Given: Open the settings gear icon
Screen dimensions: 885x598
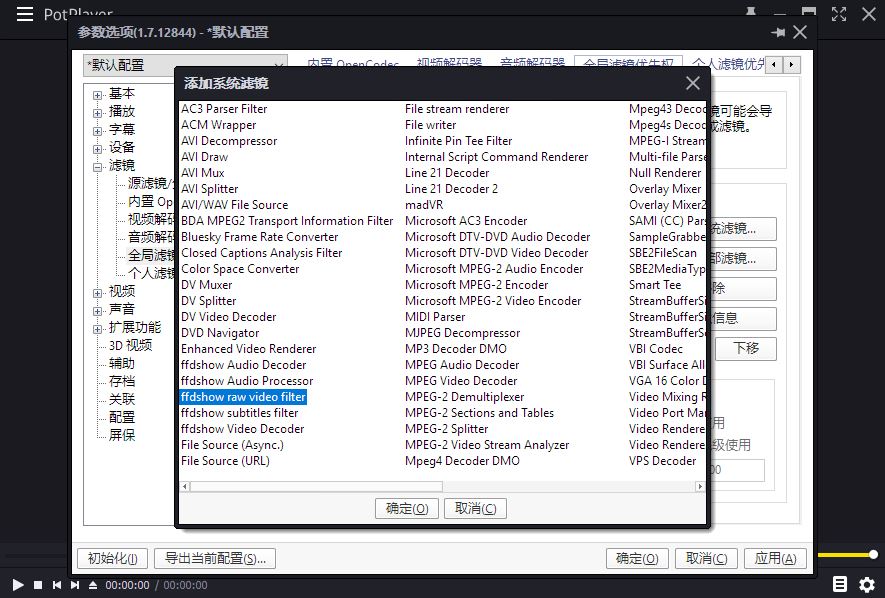Looking at the screenshot, I should (866, 584).
